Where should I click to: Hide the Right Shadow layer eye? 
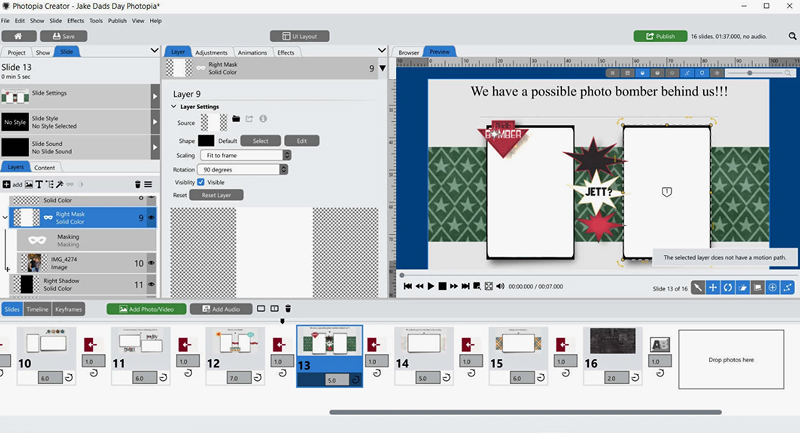[151, 285]
